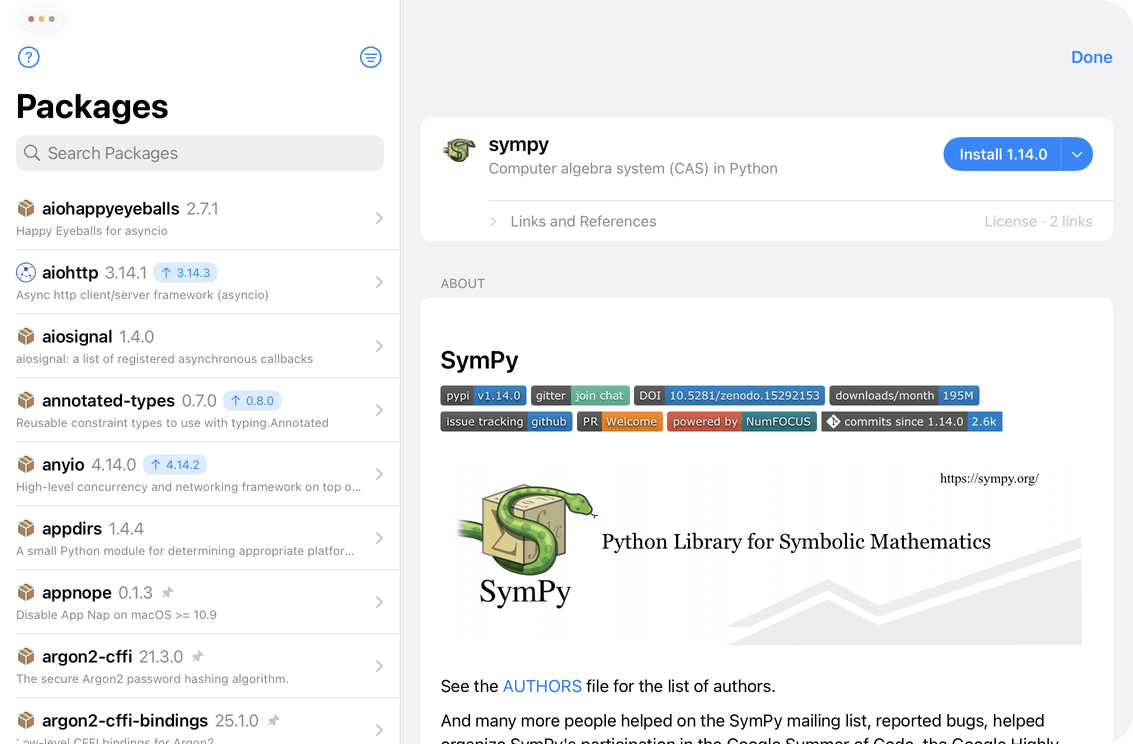Viewport: 1133px width, 744px height.
Task: Click the aiosignal package box icon
Action: click(26, 337)
